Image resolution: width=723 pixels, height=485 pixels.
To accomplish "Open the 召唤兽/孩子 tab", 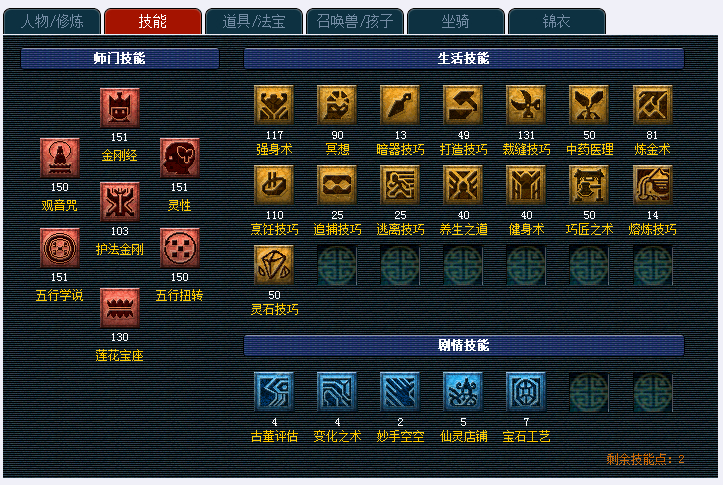I will pos(355,21).
